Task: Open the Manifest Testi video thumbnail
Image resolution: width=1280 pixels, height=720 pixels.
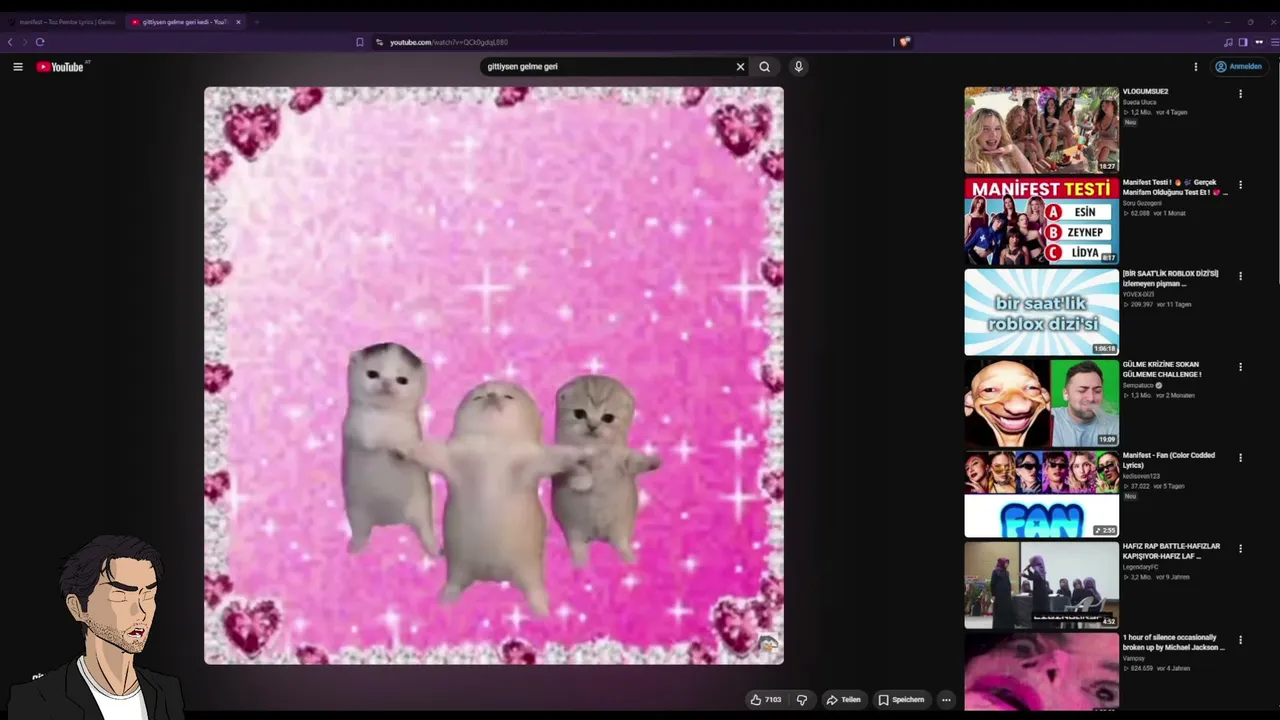Action: [x=1041, y=221]
